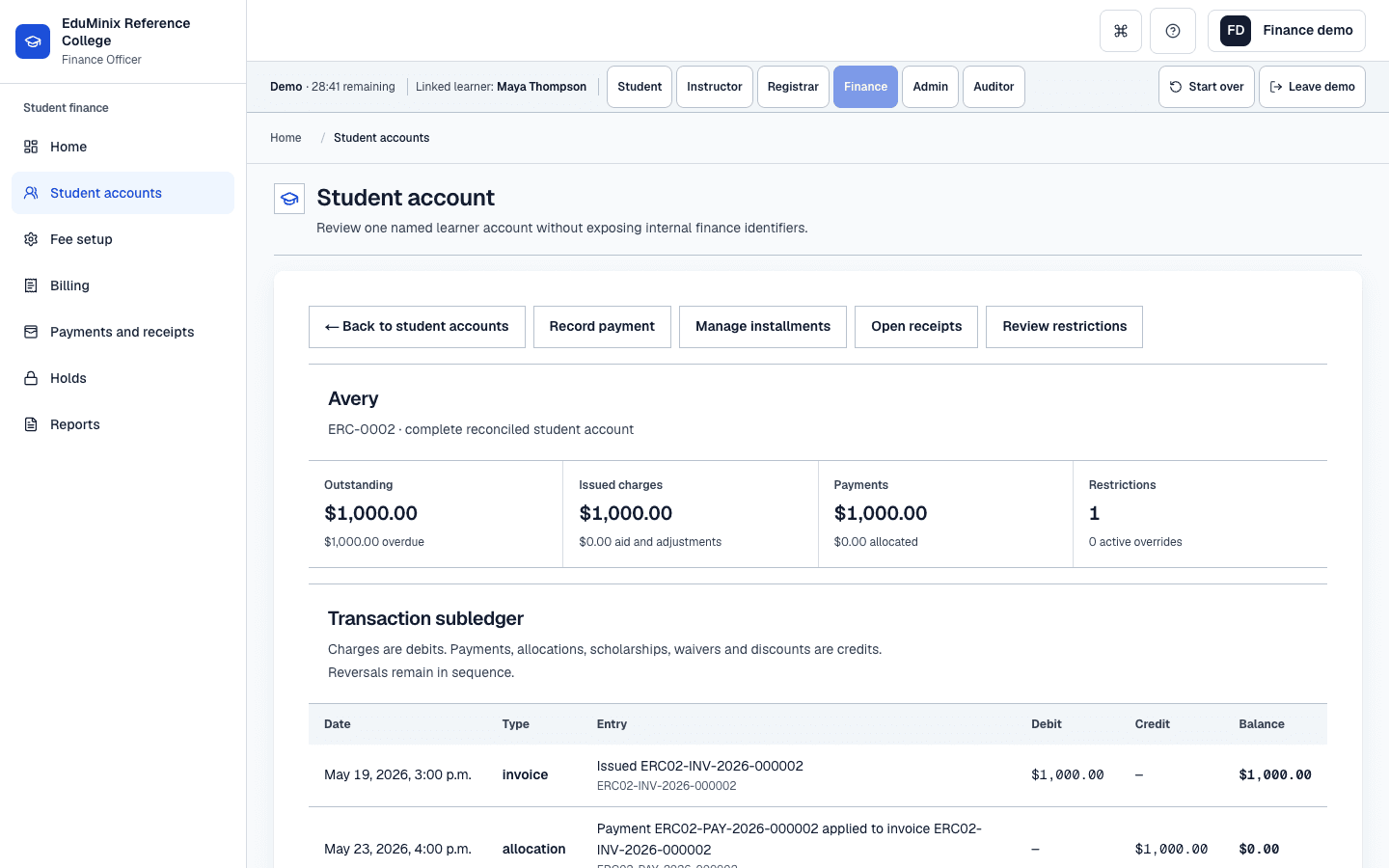Click the Review restrictions button
The width and height of the screenshot is (1389, 868).
(1064, 327)
